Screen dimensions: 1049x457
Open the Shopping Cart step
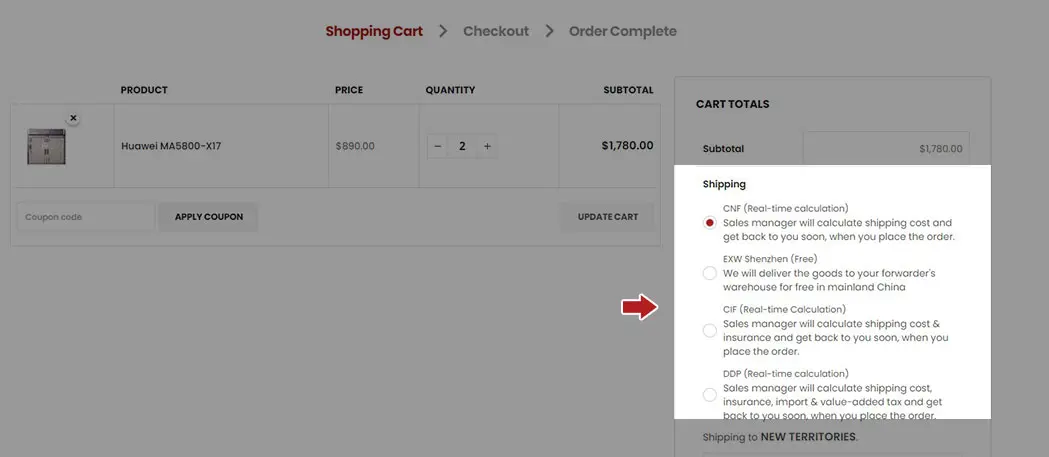[x=374, y=31]
